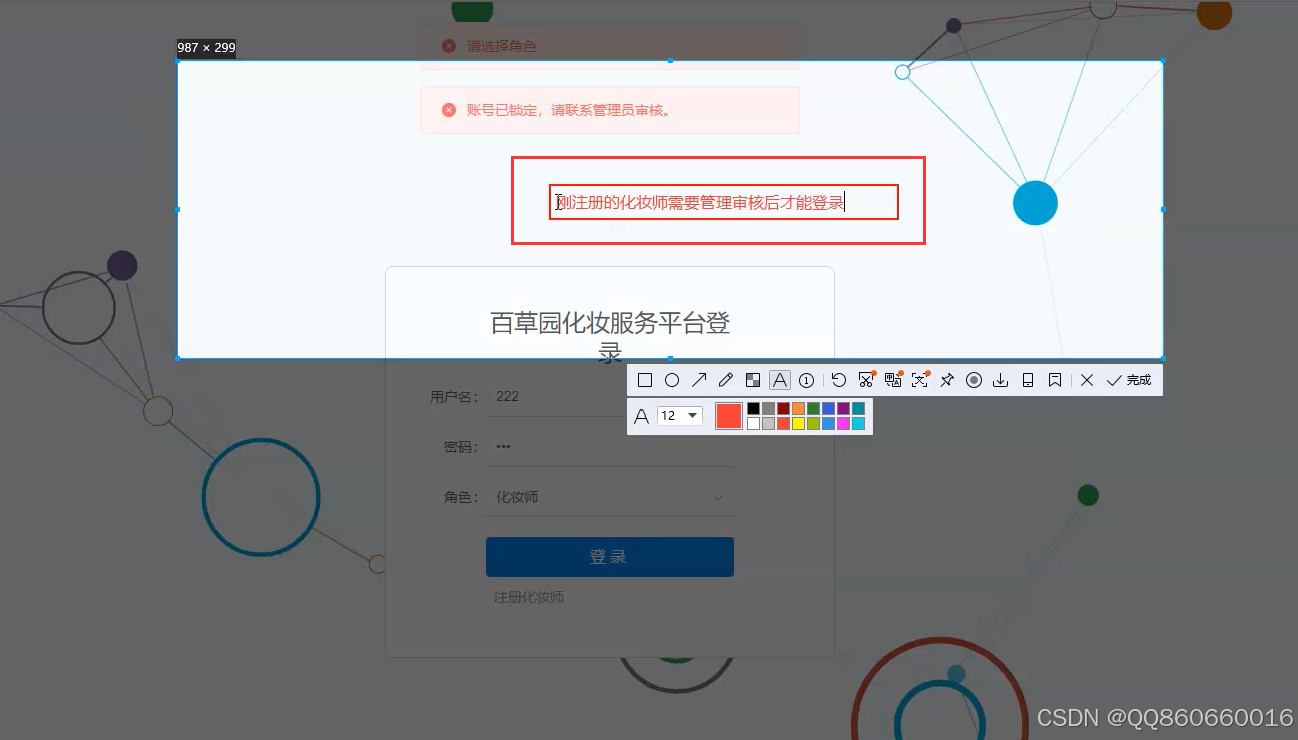Run text recognition on the capture
1298x740 pixels.
(920, 380)
